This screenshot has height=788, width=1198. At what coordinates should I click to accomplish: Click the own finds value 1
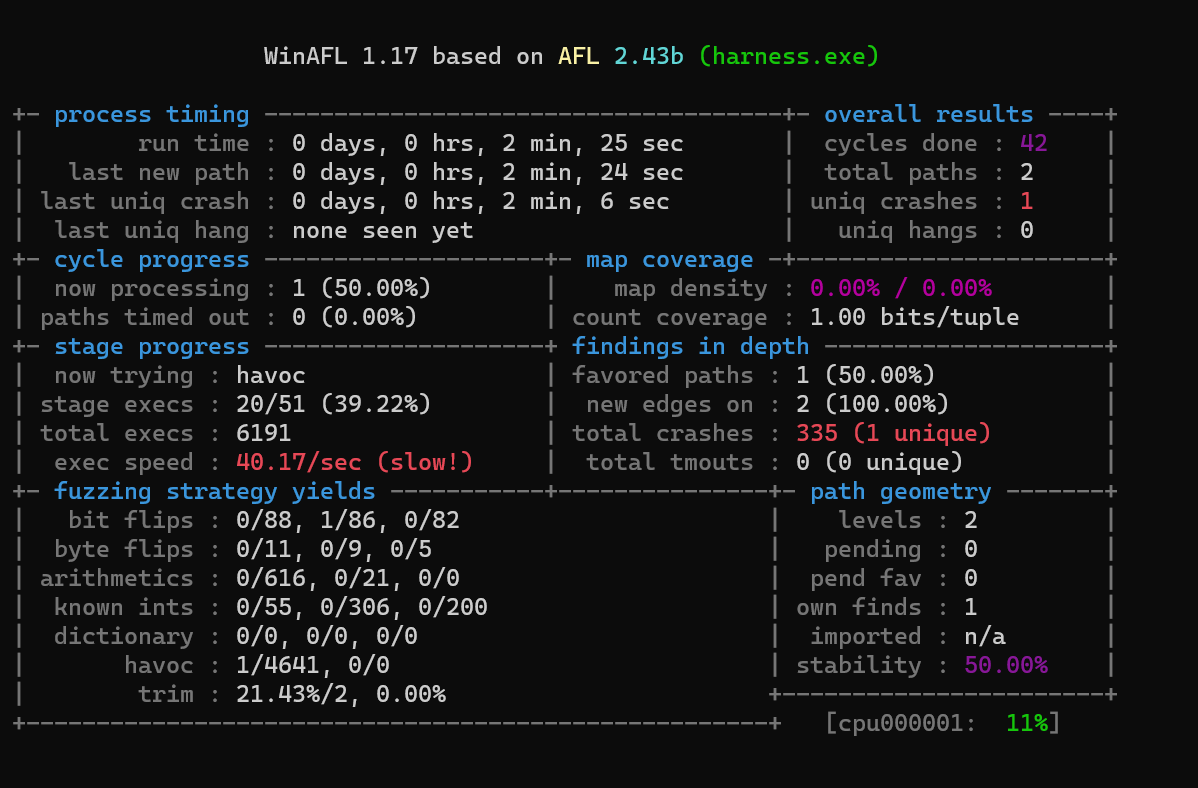tap(970, 608)
